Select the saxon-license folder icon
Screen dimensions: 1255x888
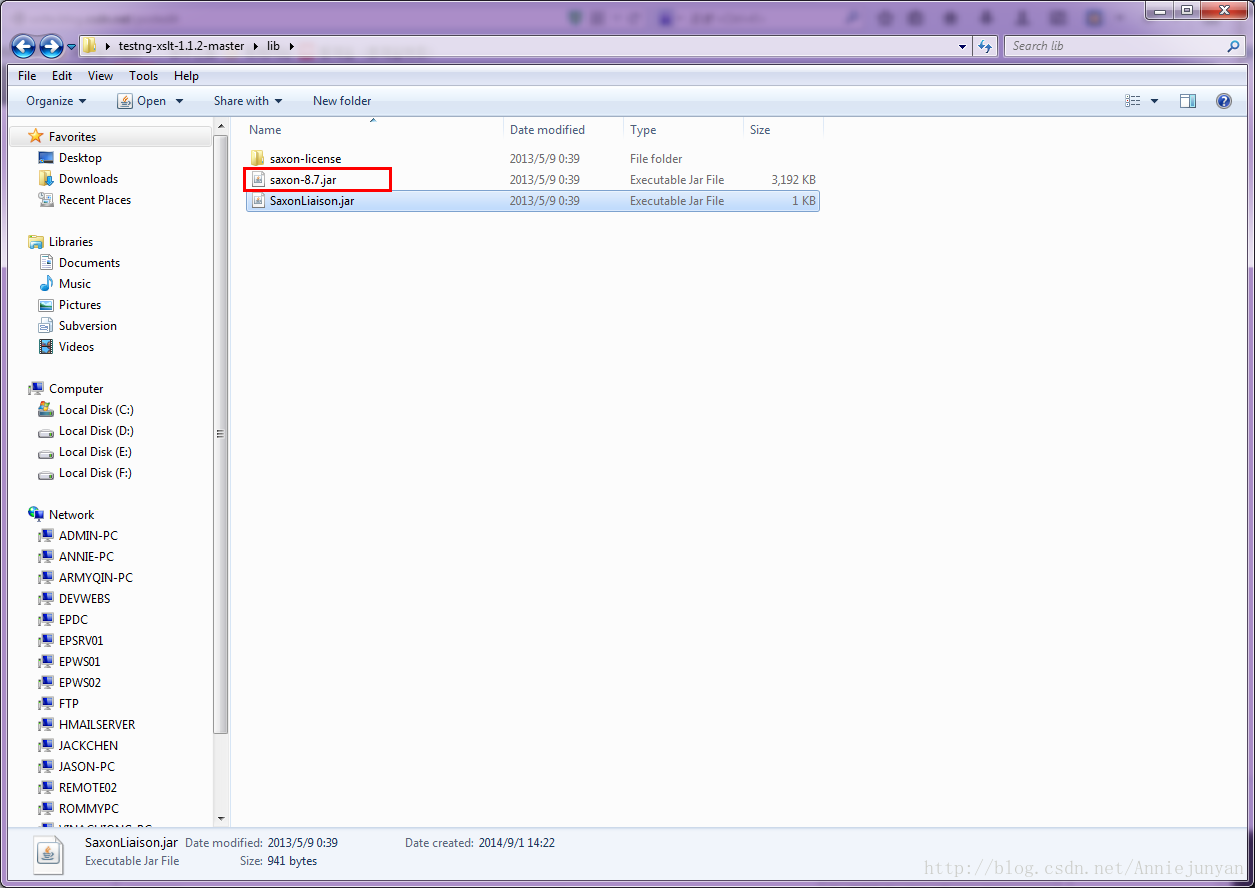click(x=257, y=158)
